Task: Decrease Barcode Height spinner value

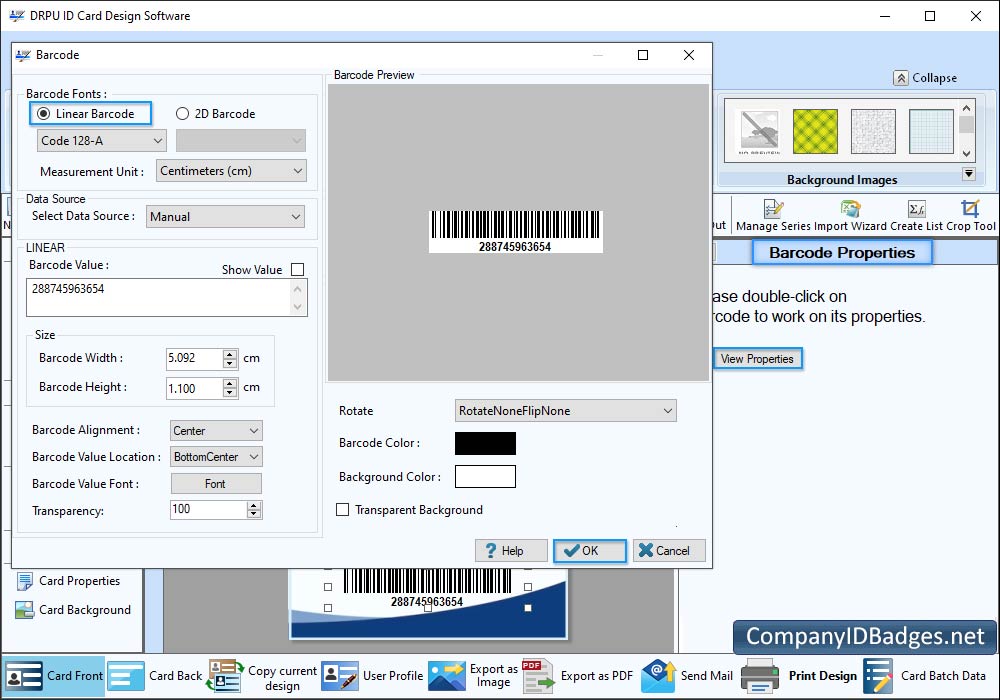Action: [230, 393]
